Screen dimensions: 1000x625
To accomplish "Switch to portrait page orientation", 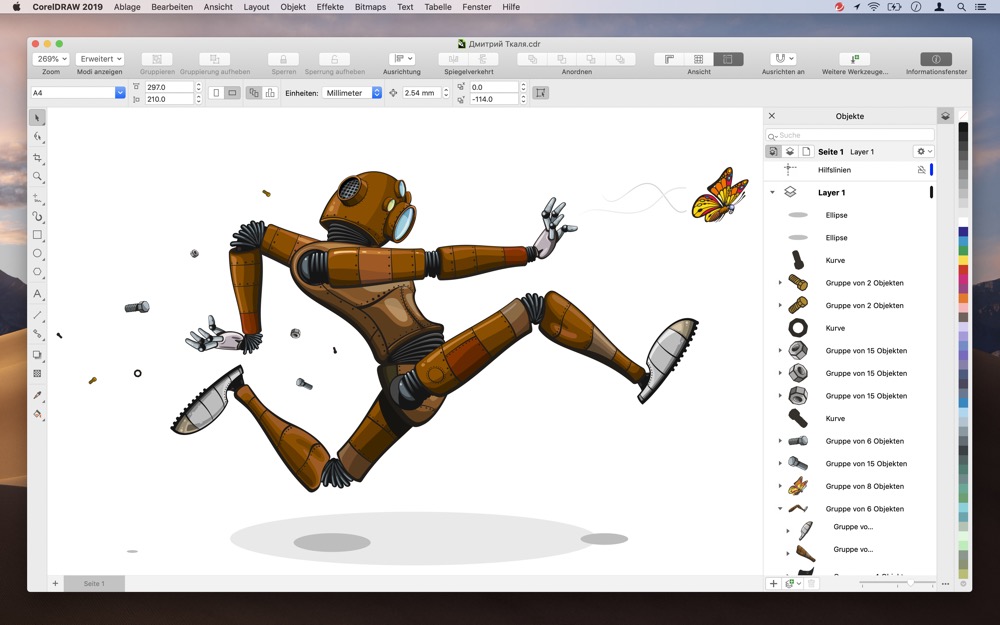I will tap(216, 92).
